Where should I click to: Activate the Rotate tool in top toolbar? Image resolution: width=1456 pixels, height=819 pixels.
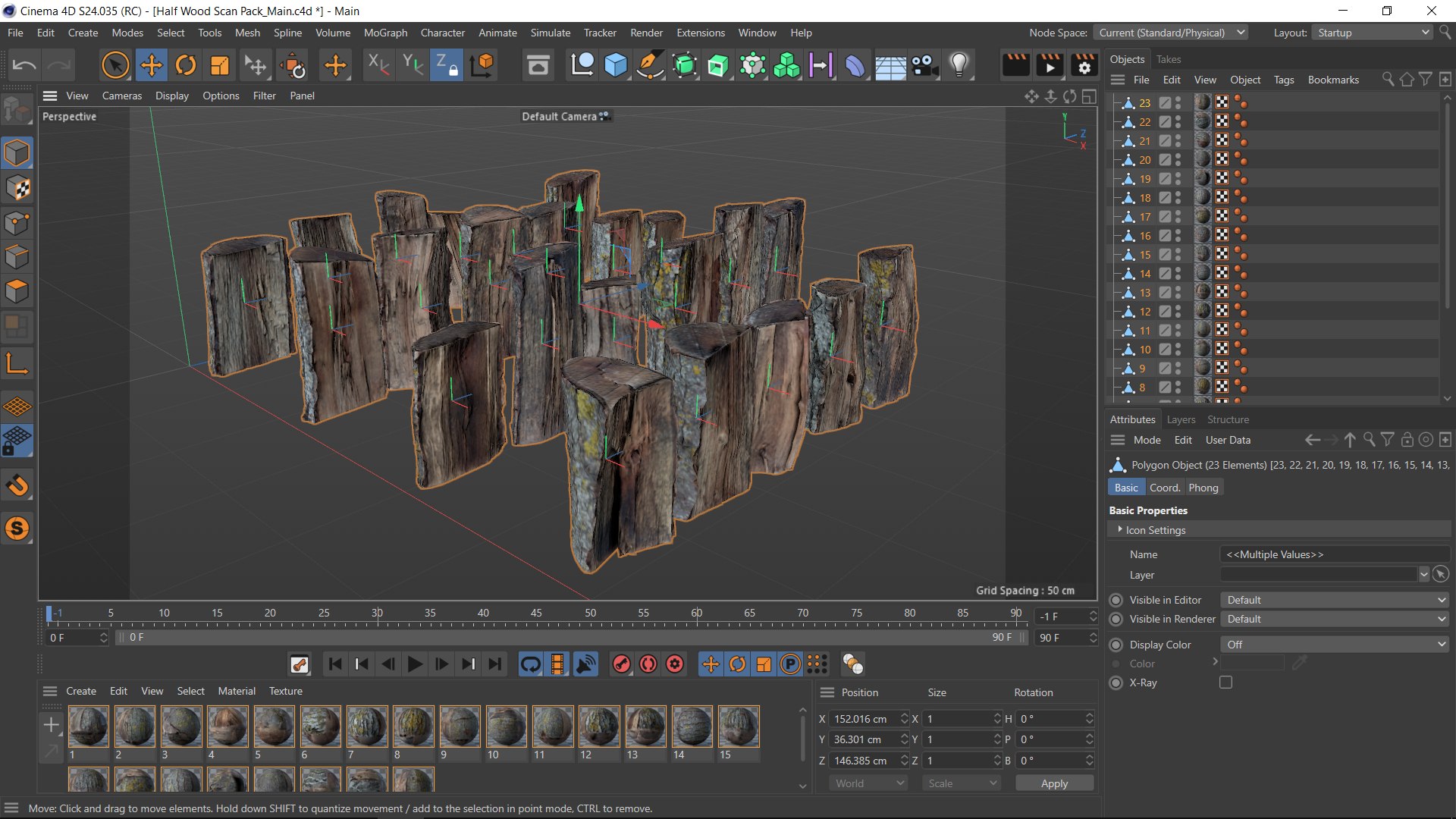click(185, 65)
